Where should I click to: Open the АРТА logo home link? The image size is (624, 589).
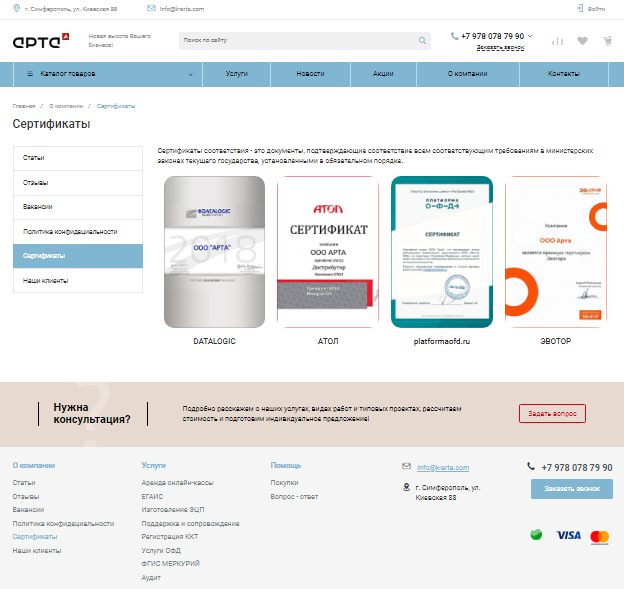tap(41, 41)
